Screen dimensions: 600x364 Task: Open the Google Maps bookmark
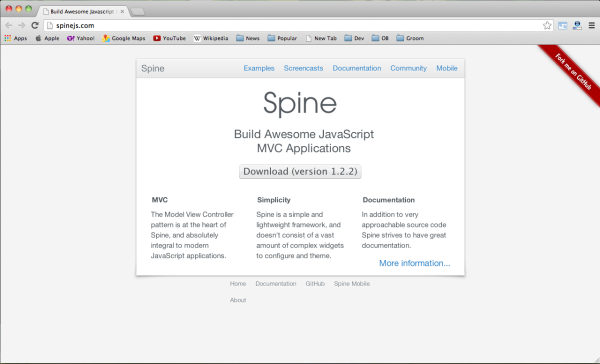124,38
